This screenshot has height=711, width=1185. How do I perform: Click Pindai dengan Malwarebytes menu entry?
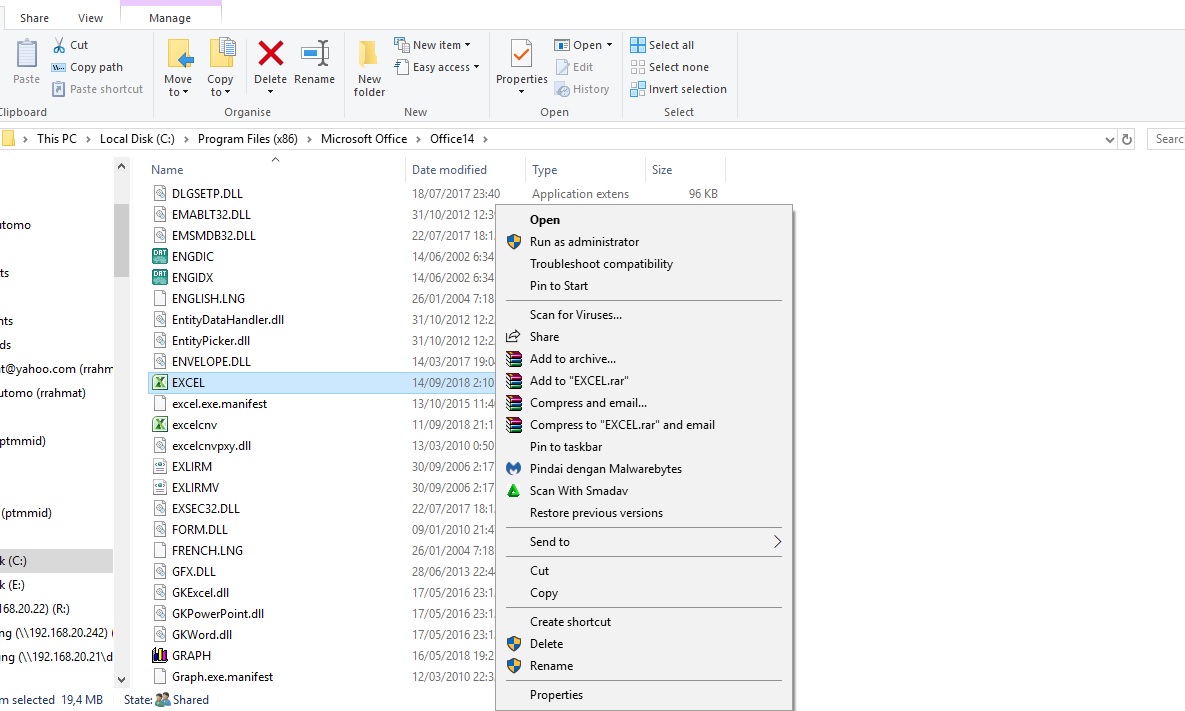[x=605, y=468]
